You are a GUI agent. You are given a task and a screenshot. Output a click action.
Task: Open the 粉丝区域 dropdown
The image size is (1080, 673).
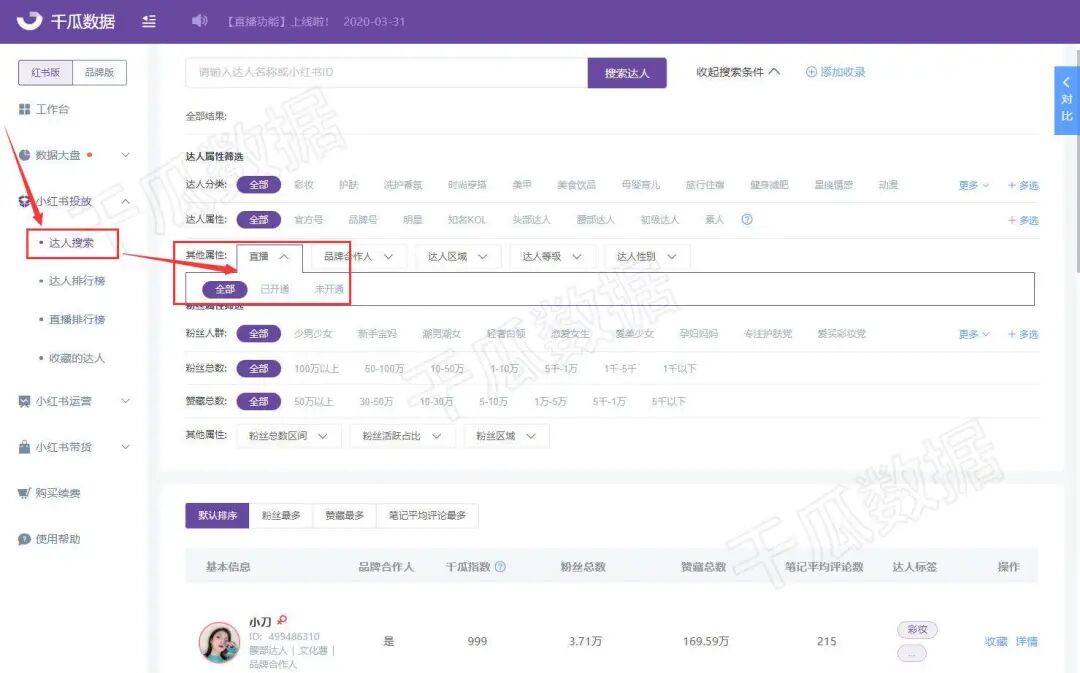pyautogui.click(x=506, y=436)
